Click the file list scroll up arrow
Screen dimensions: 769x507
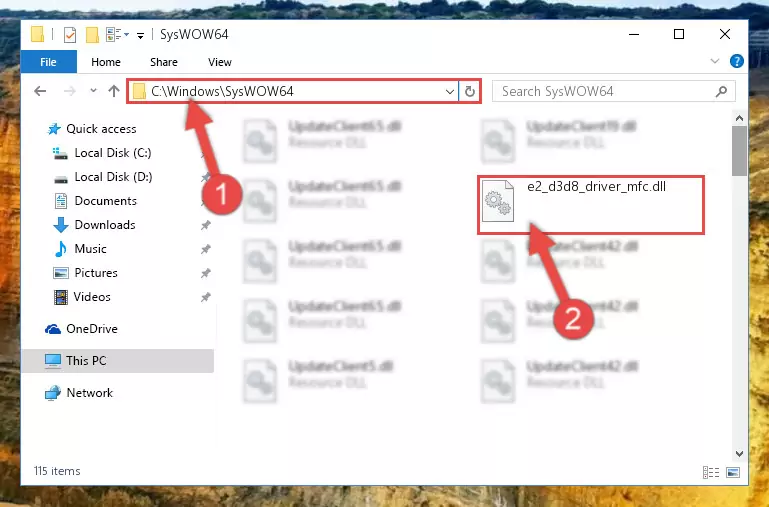pyautogui.click(x=739, y=118)
